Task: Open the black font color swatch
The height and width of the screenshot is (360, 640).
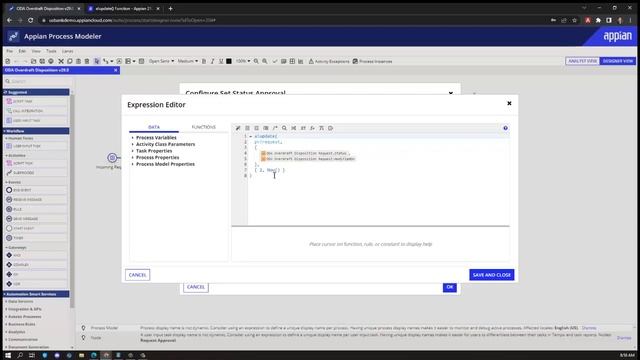Action: point(229,61)
